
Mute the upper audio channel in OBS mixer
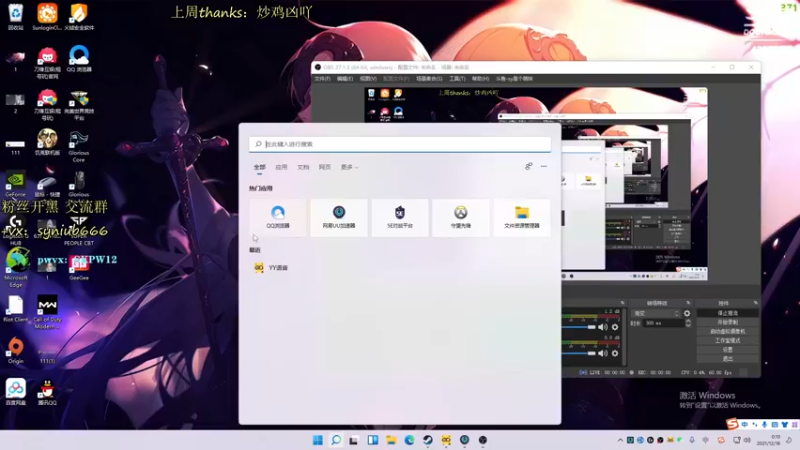pos(603,327)
